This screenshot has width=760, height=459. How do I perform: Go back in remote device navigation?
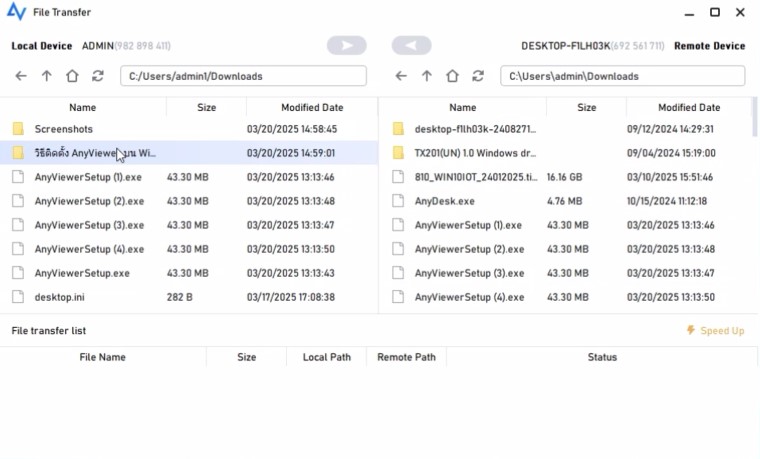pyautogui.click(x=401, y=76)
